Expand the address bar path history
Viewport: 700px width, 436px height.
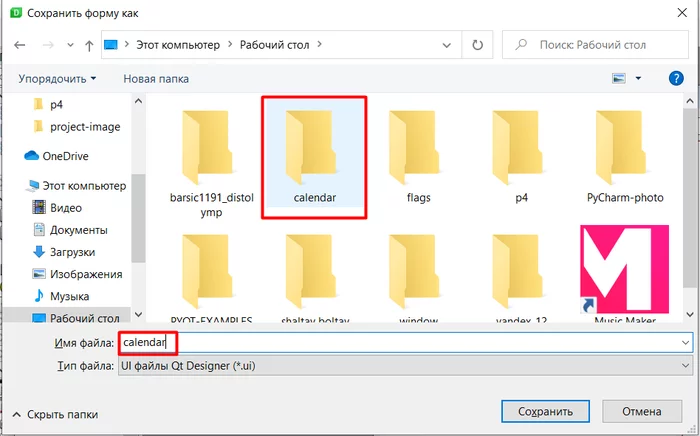446,45
